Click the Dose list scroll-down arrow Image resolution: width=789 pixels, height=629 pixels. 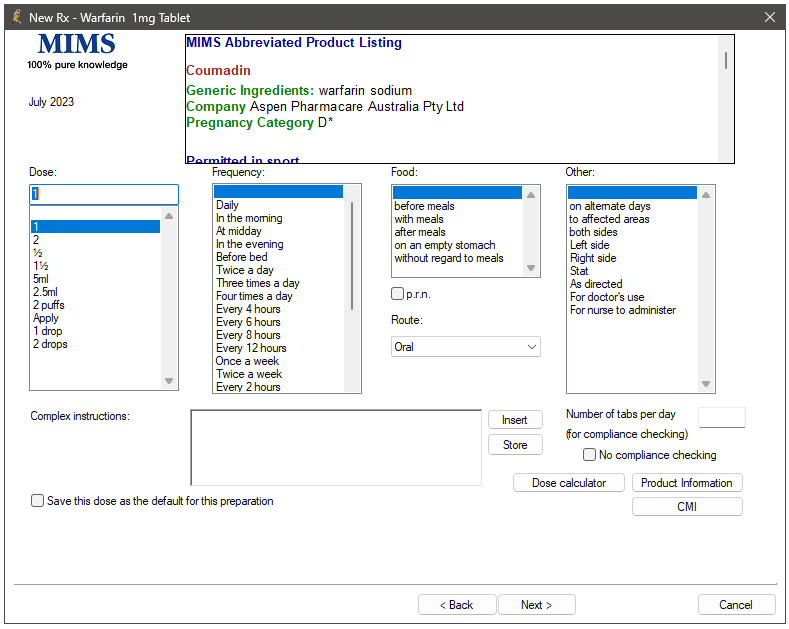(169, 381)
